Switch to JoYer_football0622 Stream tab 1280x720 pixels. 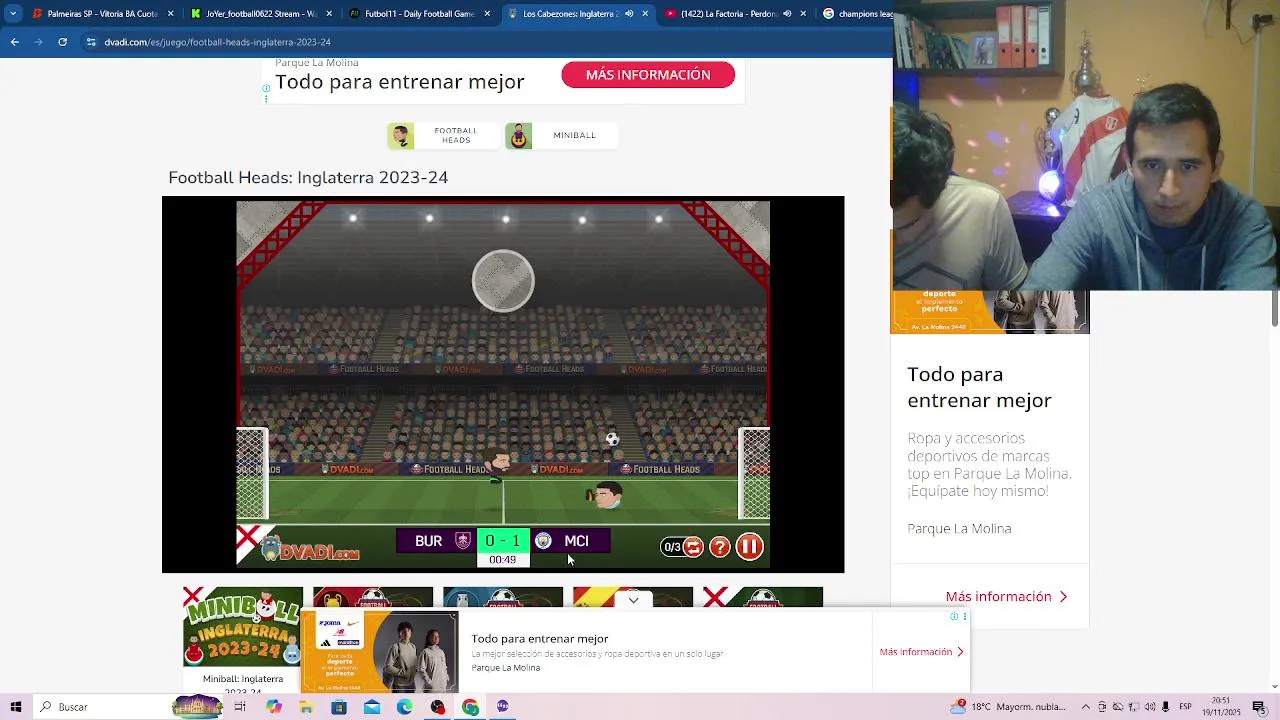tap(260, 14)
